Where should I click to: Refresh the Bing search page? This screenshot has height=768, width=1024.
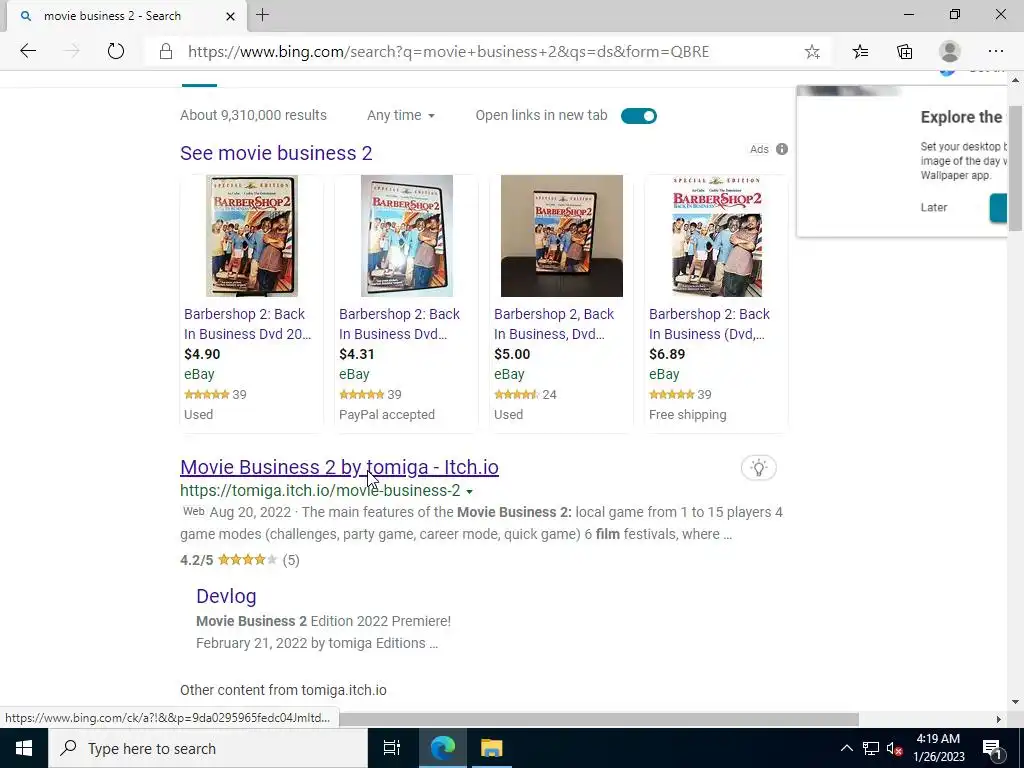tap(116, 51)
